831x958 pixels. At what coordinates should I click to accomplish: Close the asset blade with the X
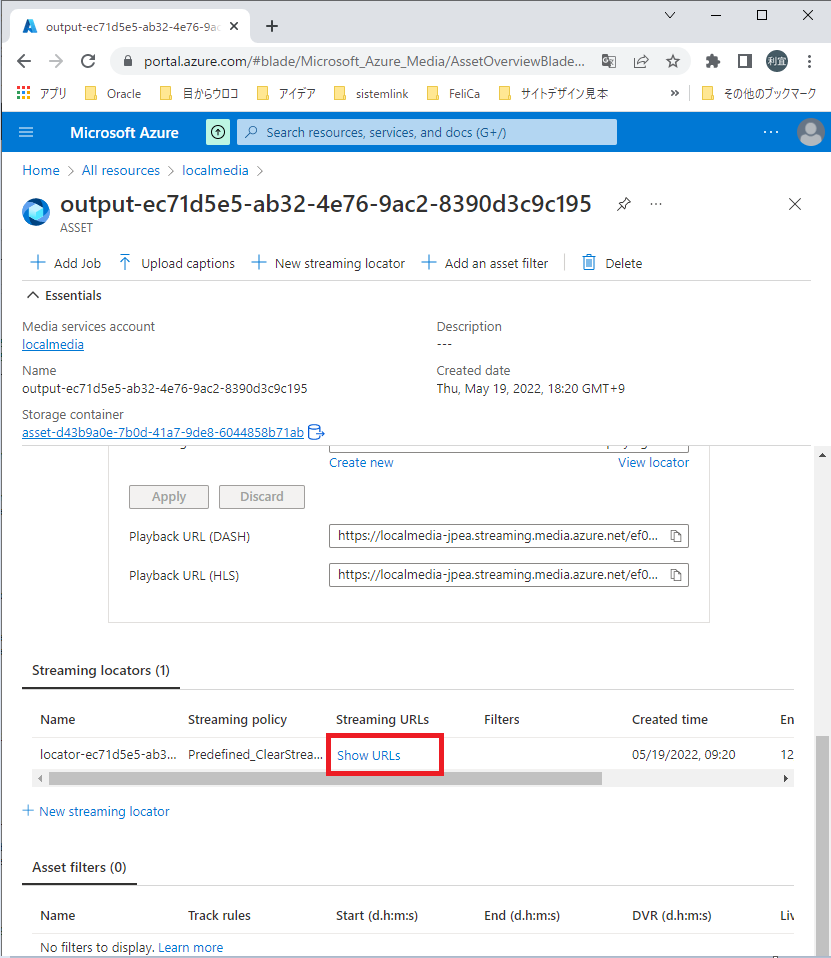[x=795, y=204]
